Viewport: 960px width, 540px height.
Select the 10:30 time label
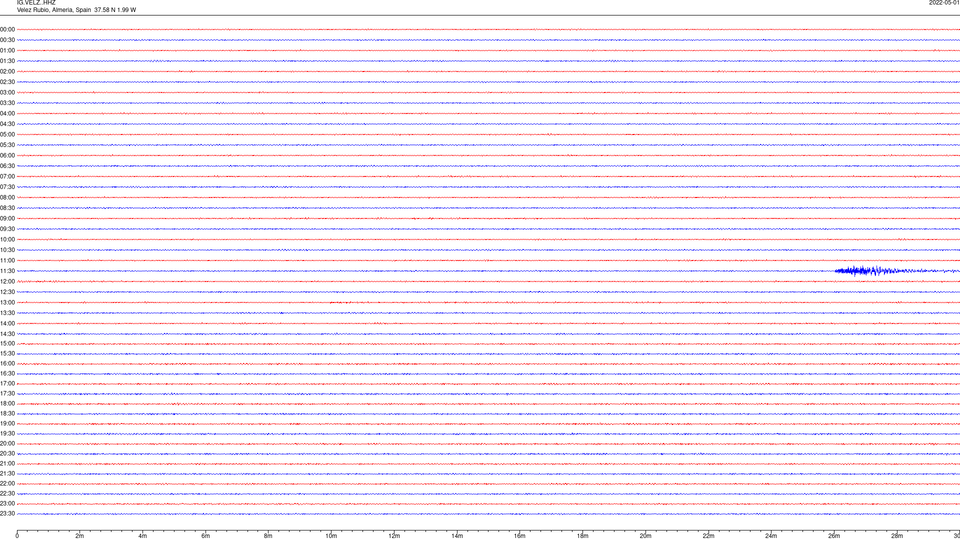(7, 250)
